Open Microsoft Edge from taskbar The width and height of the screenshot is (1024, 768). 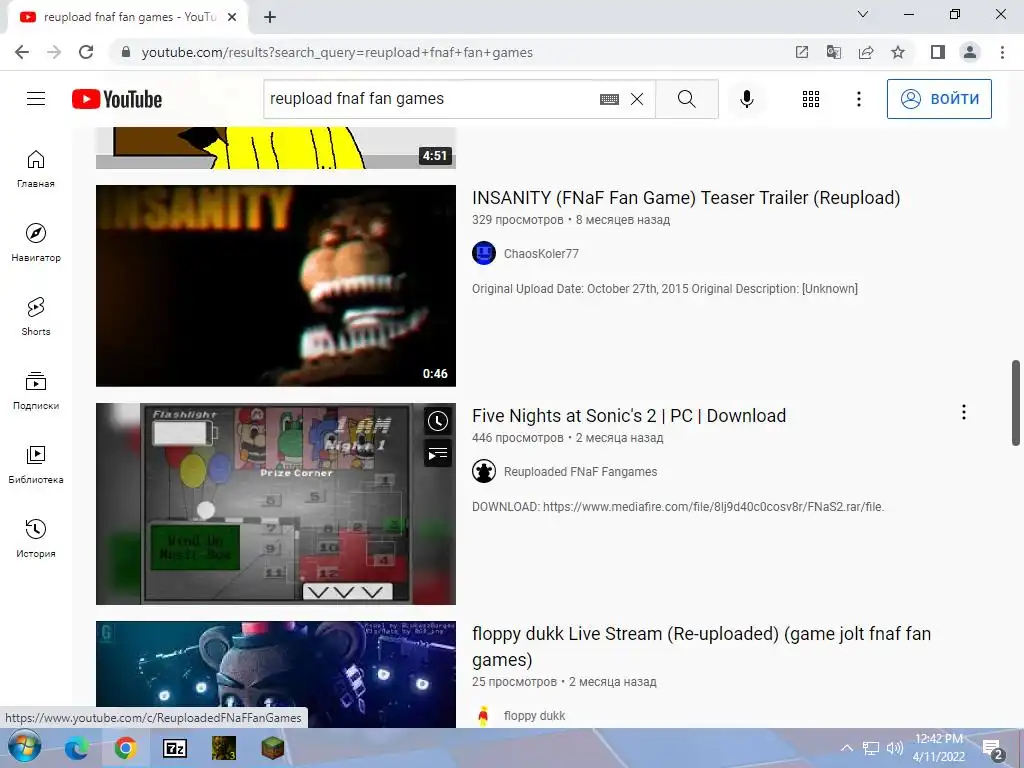click(x=76, y=748)
